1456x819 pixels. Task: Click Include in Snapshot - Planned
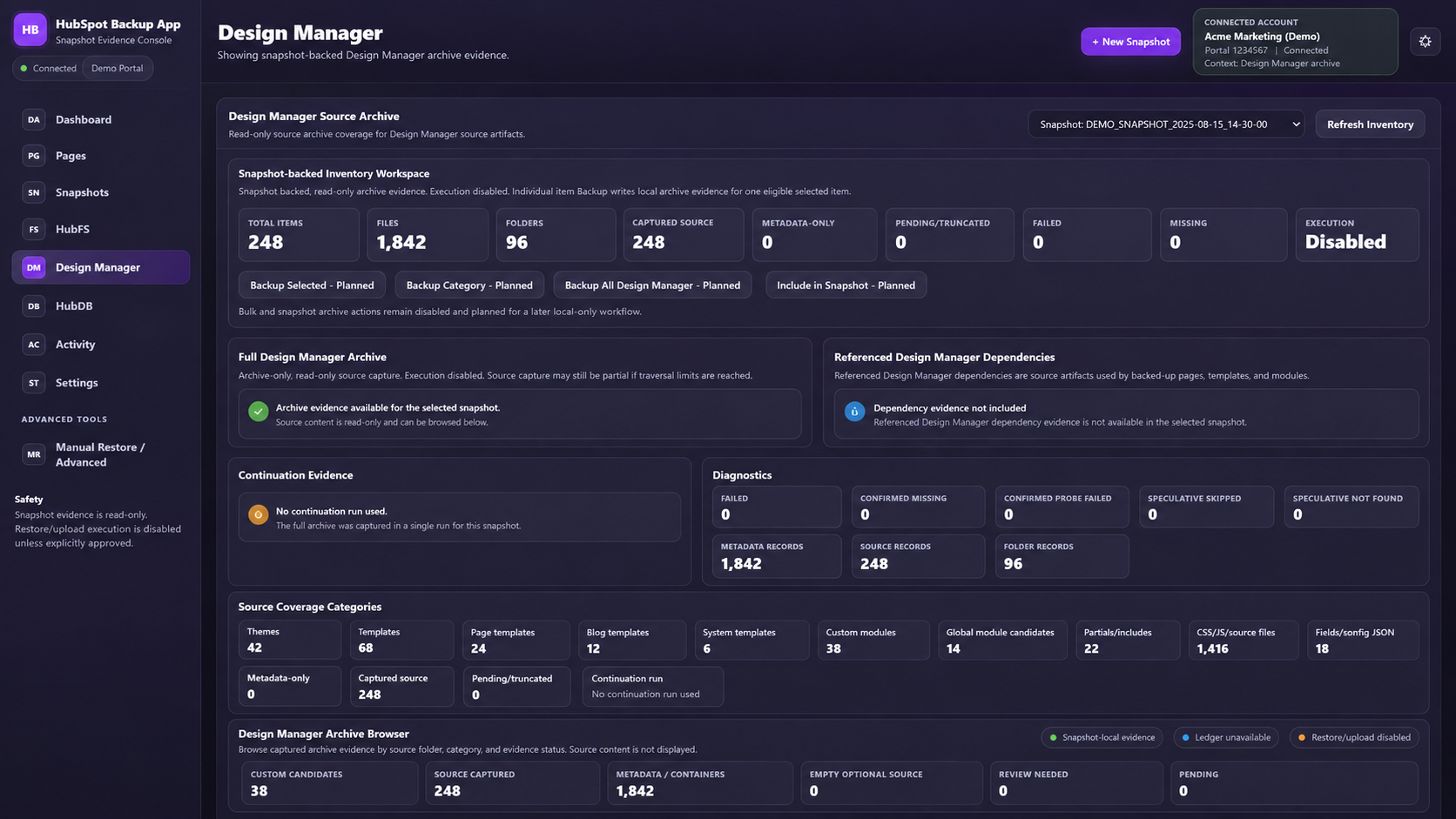click(846, 285)
